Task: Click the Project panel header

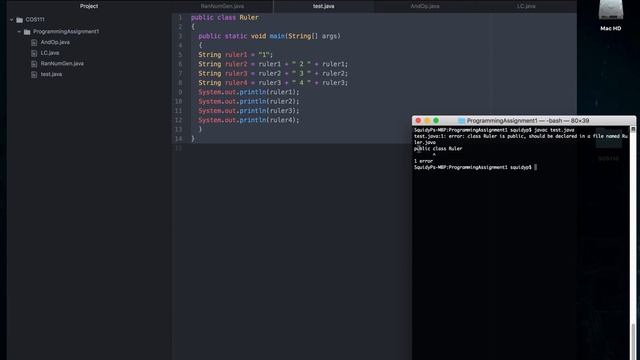Action: (89, 6)
